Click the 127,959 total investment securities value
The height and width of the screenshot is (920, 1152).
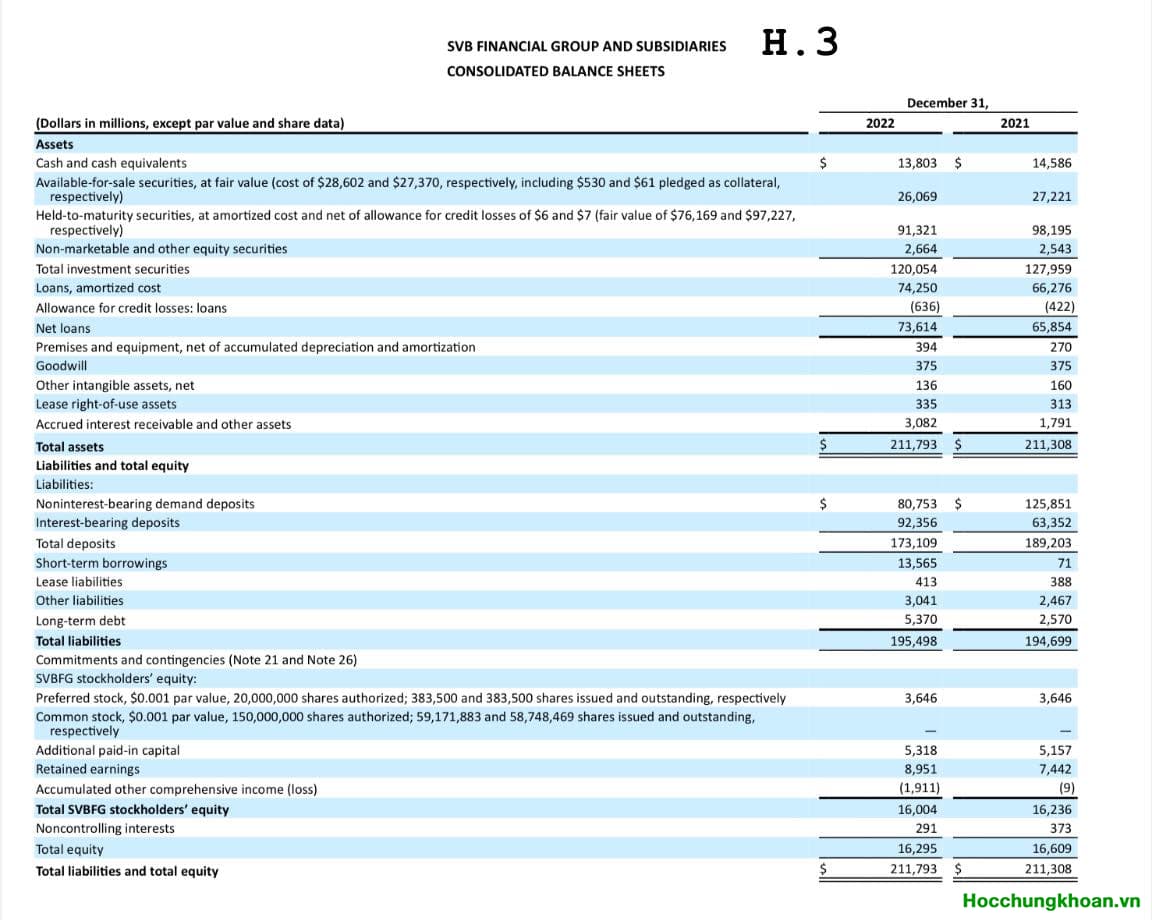pos(1048,270)
